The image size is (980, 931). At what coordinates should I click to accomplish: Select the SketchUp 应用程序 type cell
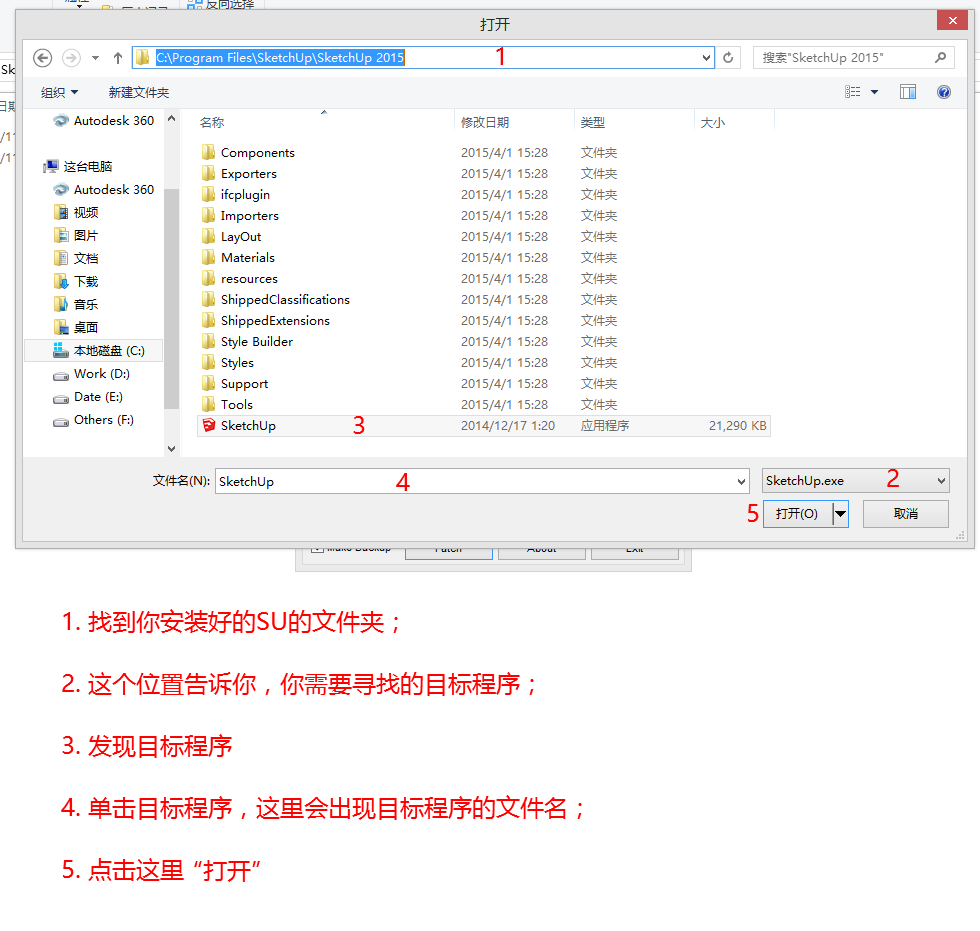pos(604,426)
